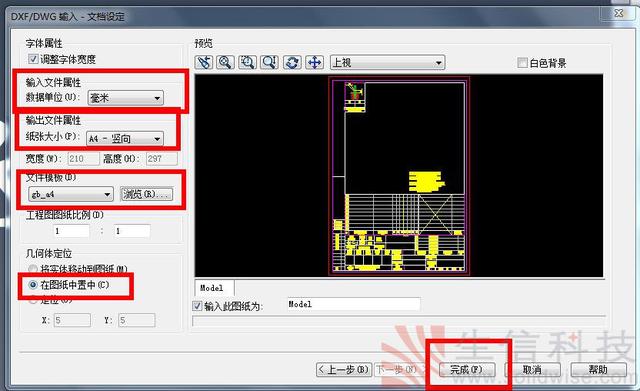Click the 上一步(B) back button
640x391 pixels.
click(344, 370)
